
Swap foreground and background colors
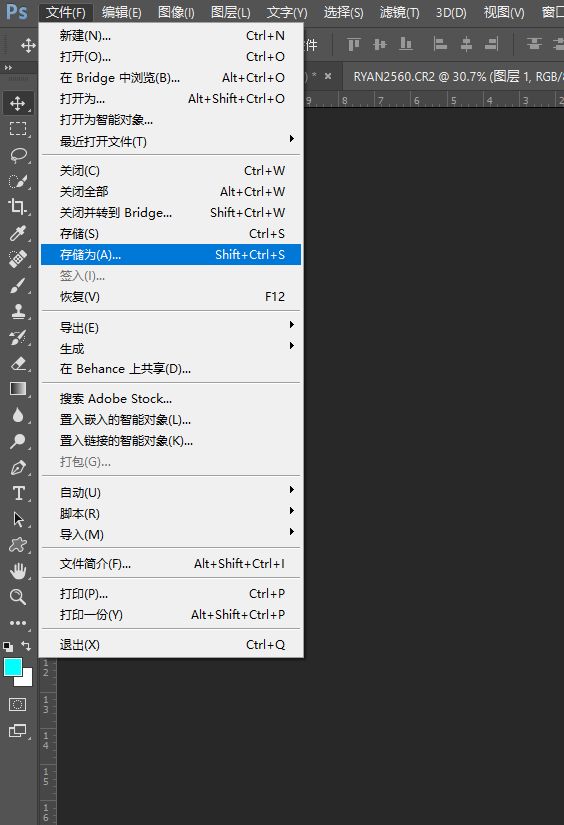point(26,646)
